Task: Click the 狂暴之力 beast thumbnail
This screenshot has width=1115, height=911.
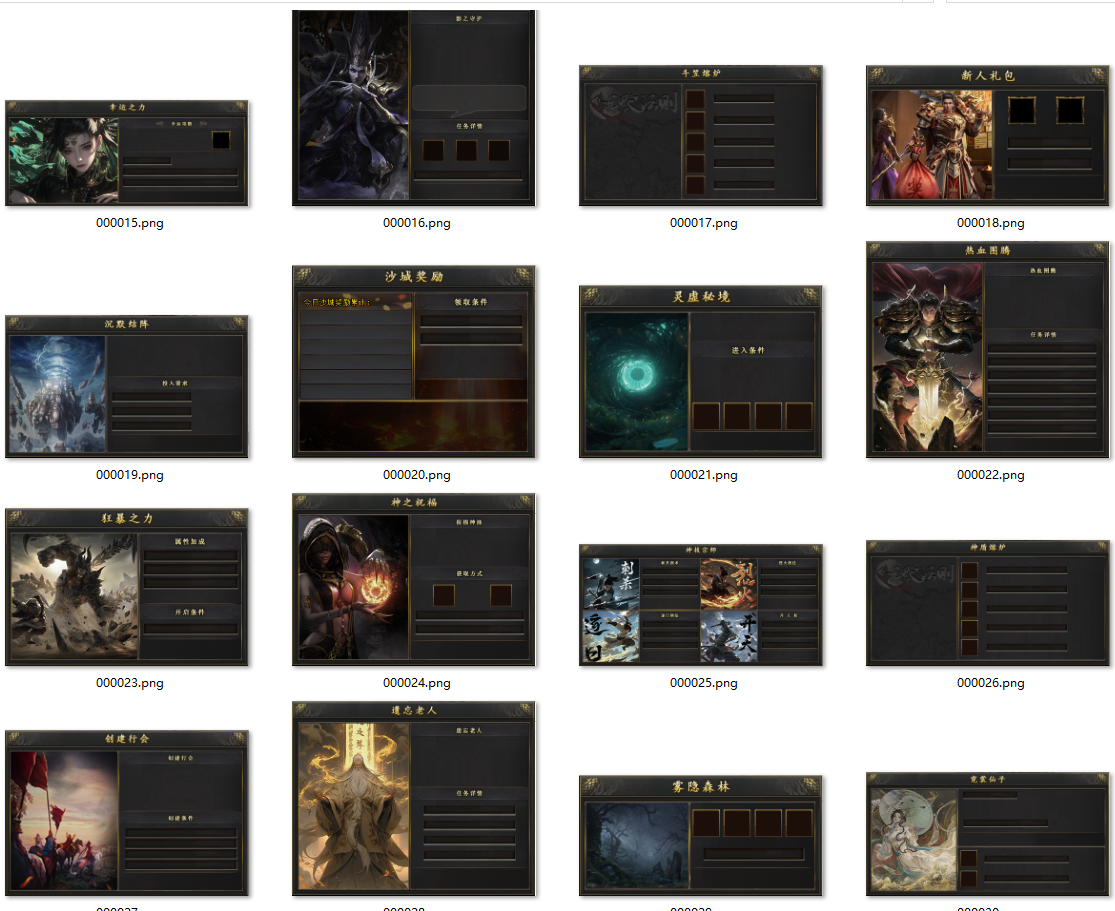Action: click(127, 587)
